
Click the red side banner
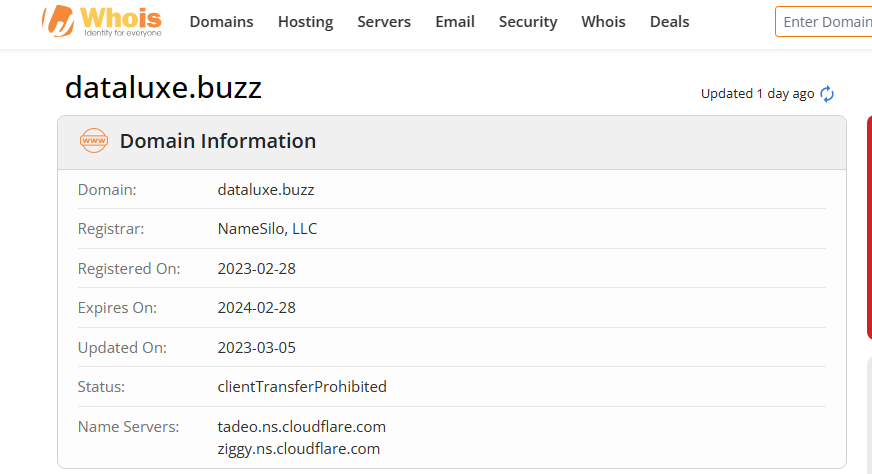[x=868, y=227]
